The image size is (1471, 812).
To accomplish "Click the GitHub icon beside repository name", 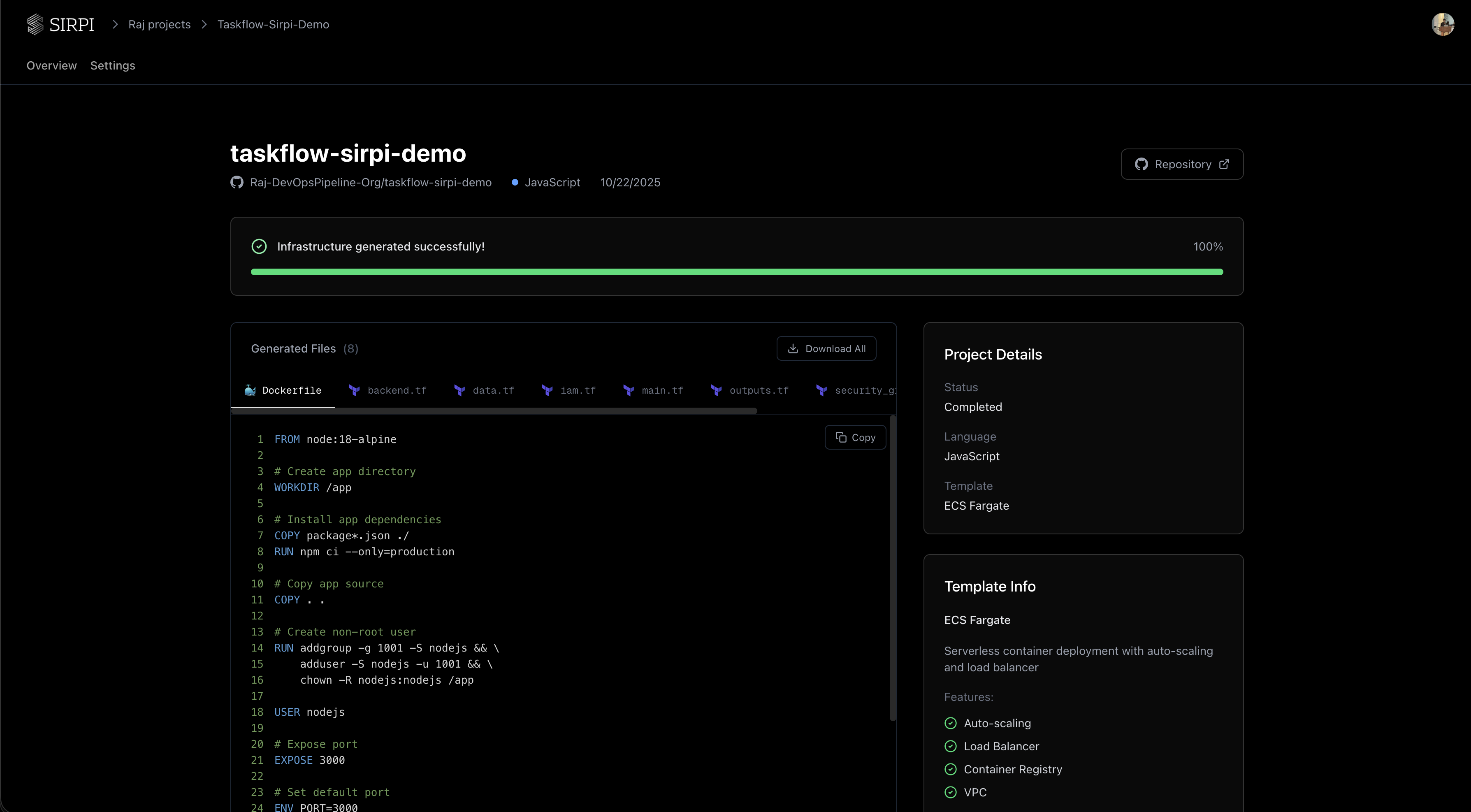I will coord(237,182).
